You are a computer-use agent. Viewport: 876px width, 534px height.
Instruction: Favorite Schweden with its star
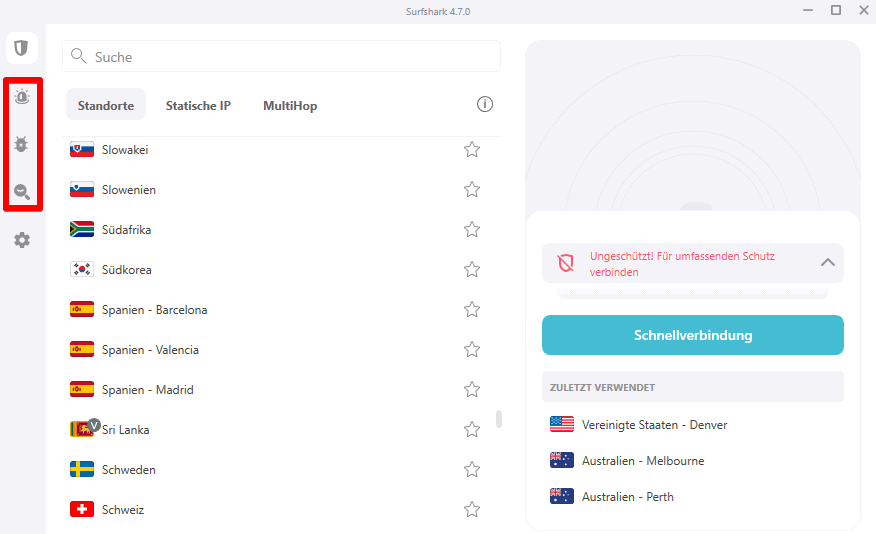(472, 470)
